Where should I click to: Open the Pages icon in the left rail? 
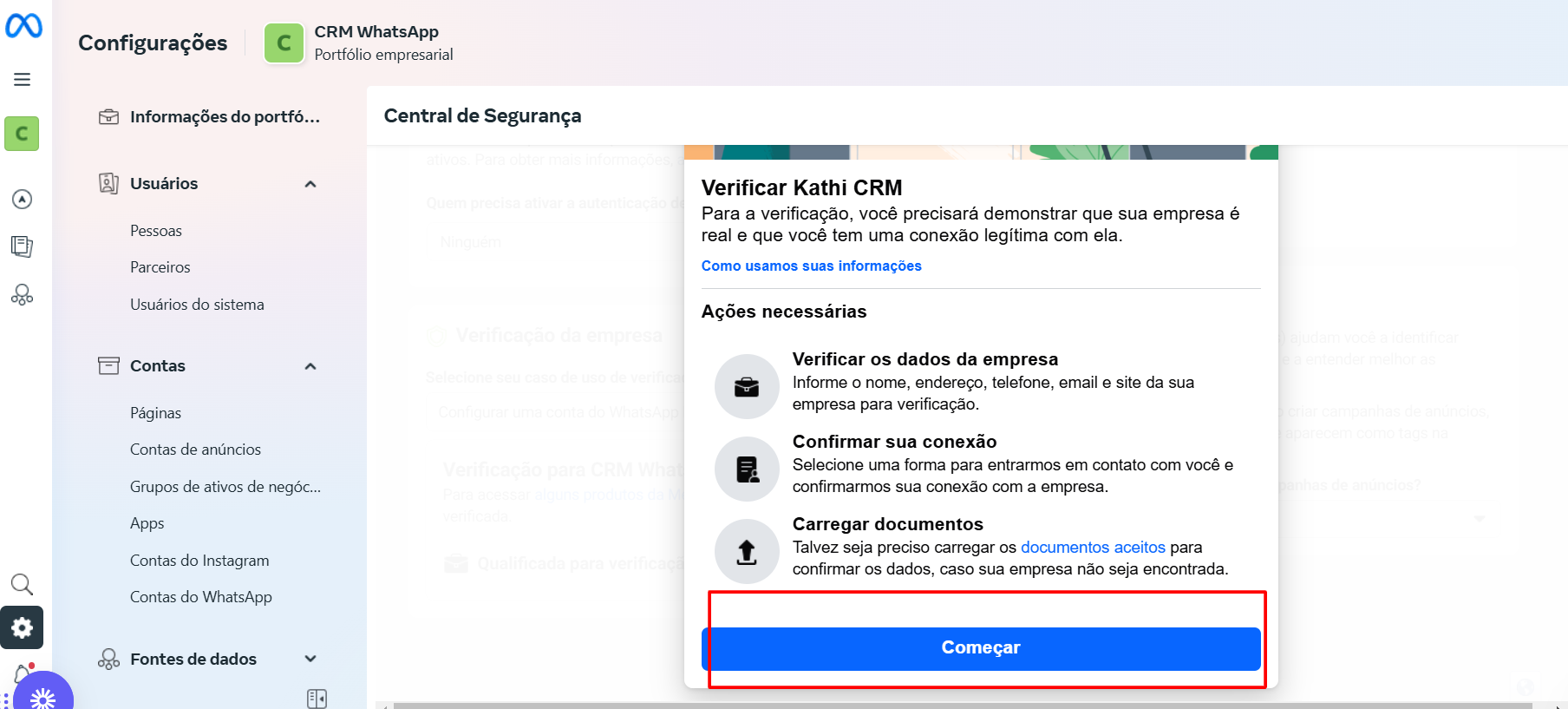22,246
